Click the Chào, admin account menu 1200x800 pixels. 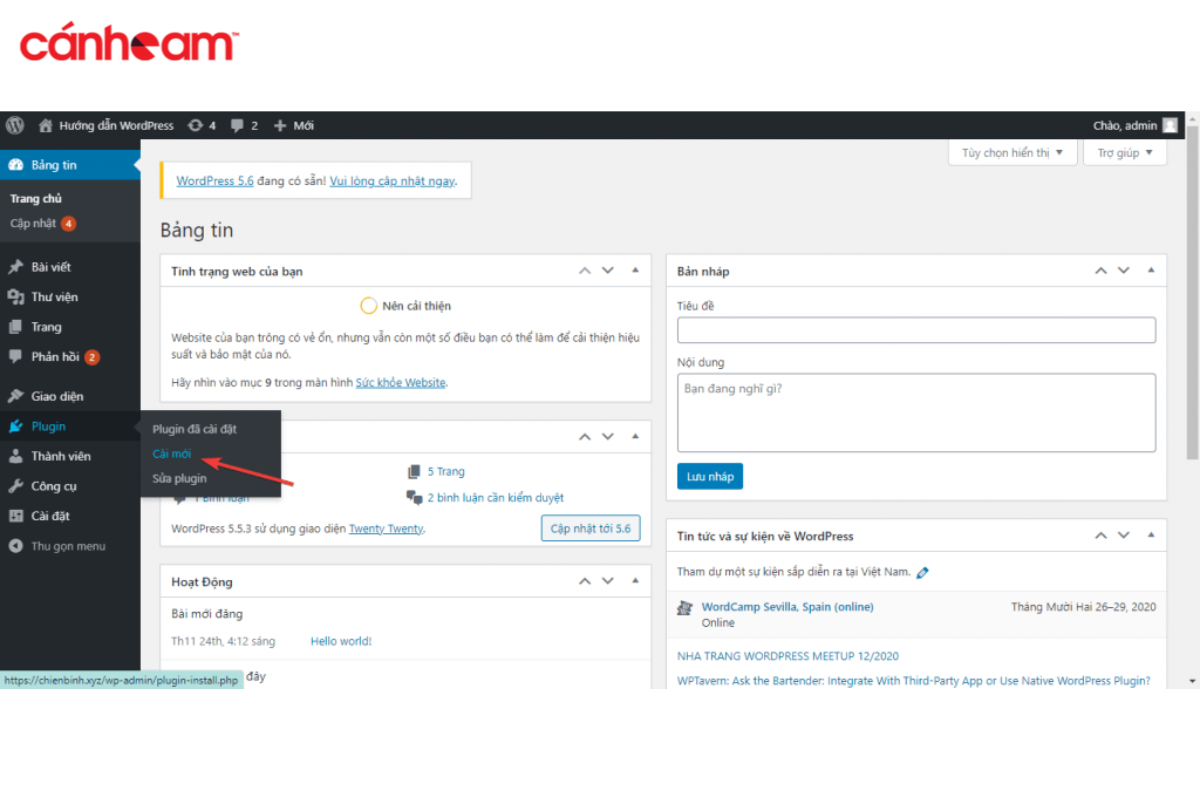coord(1135,126)
